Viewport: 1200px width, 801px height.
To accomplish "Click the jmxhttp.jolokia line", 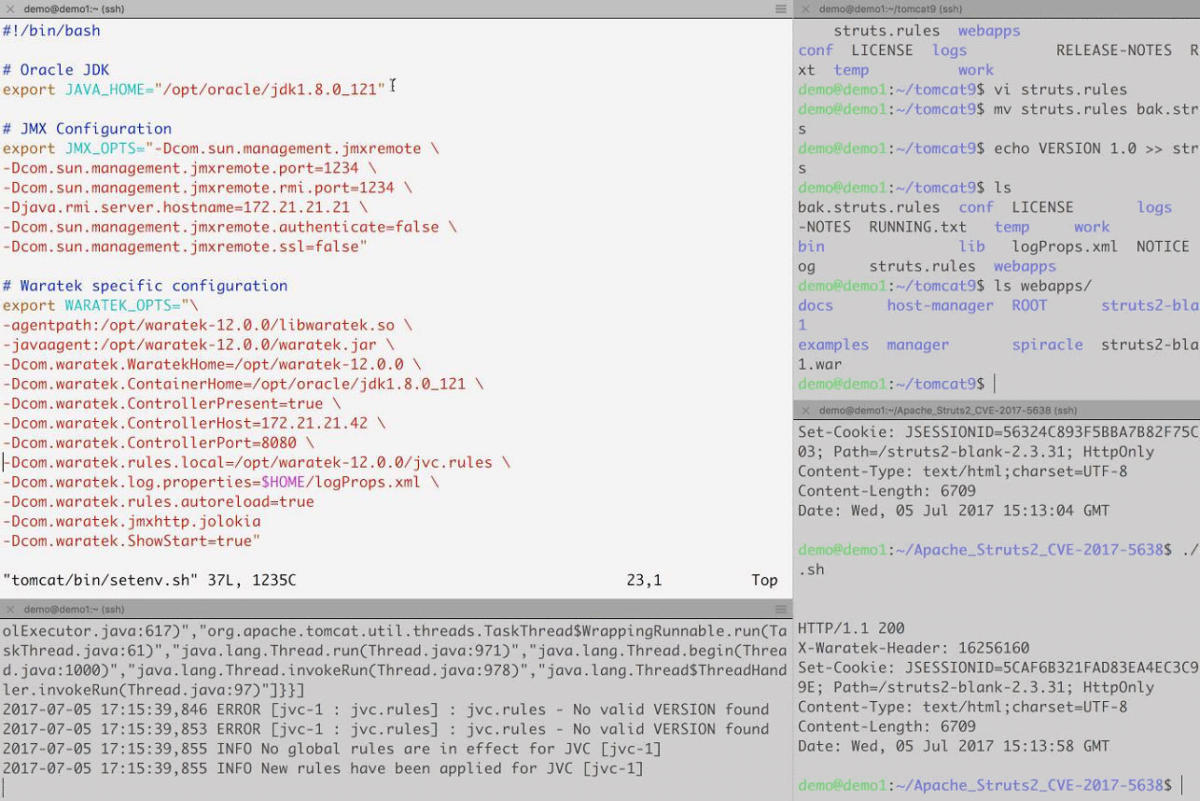I will pos(132,522).
